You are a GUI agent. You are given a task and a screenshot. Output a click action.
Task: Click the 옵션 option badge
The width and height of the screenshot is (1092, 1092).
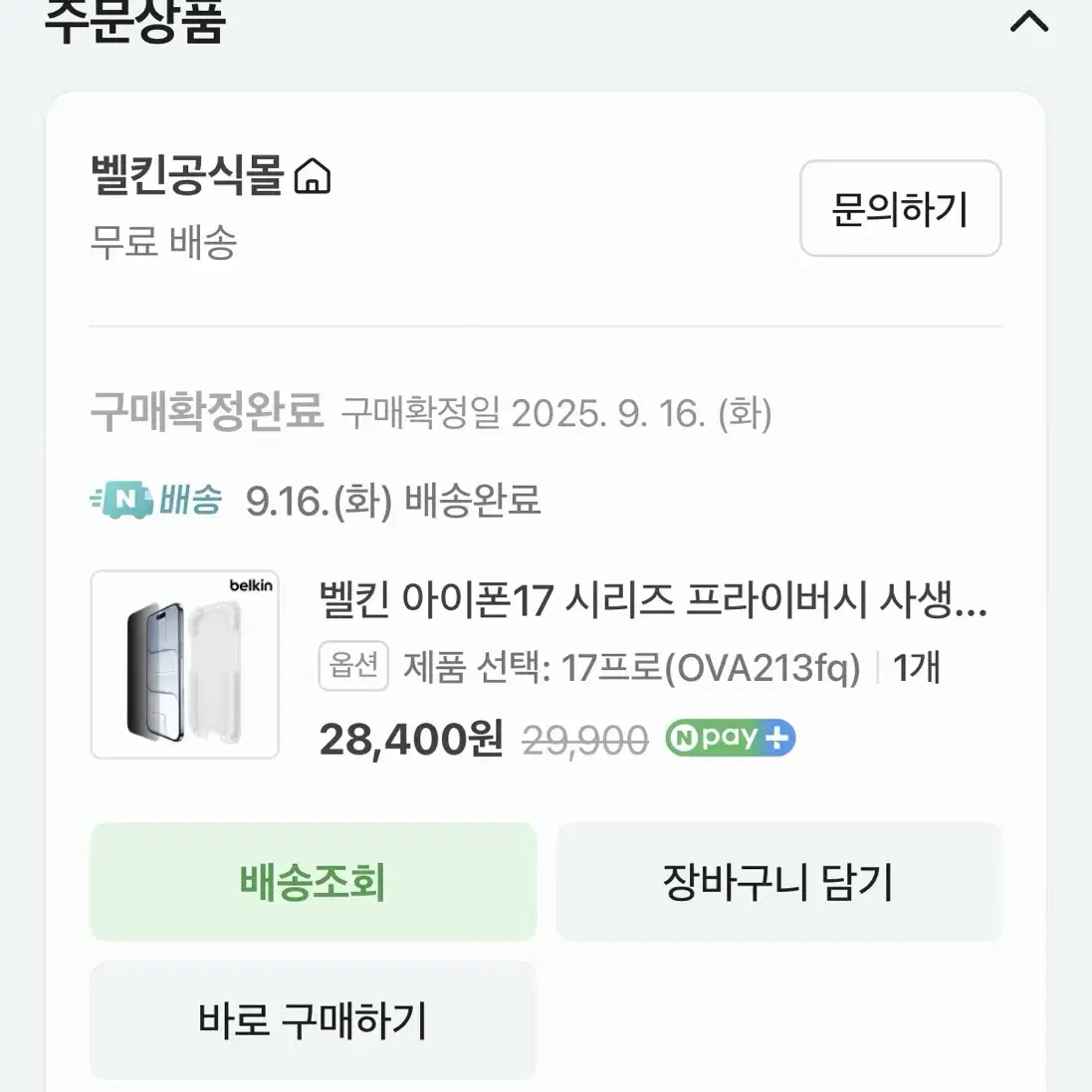click(353, 667)
